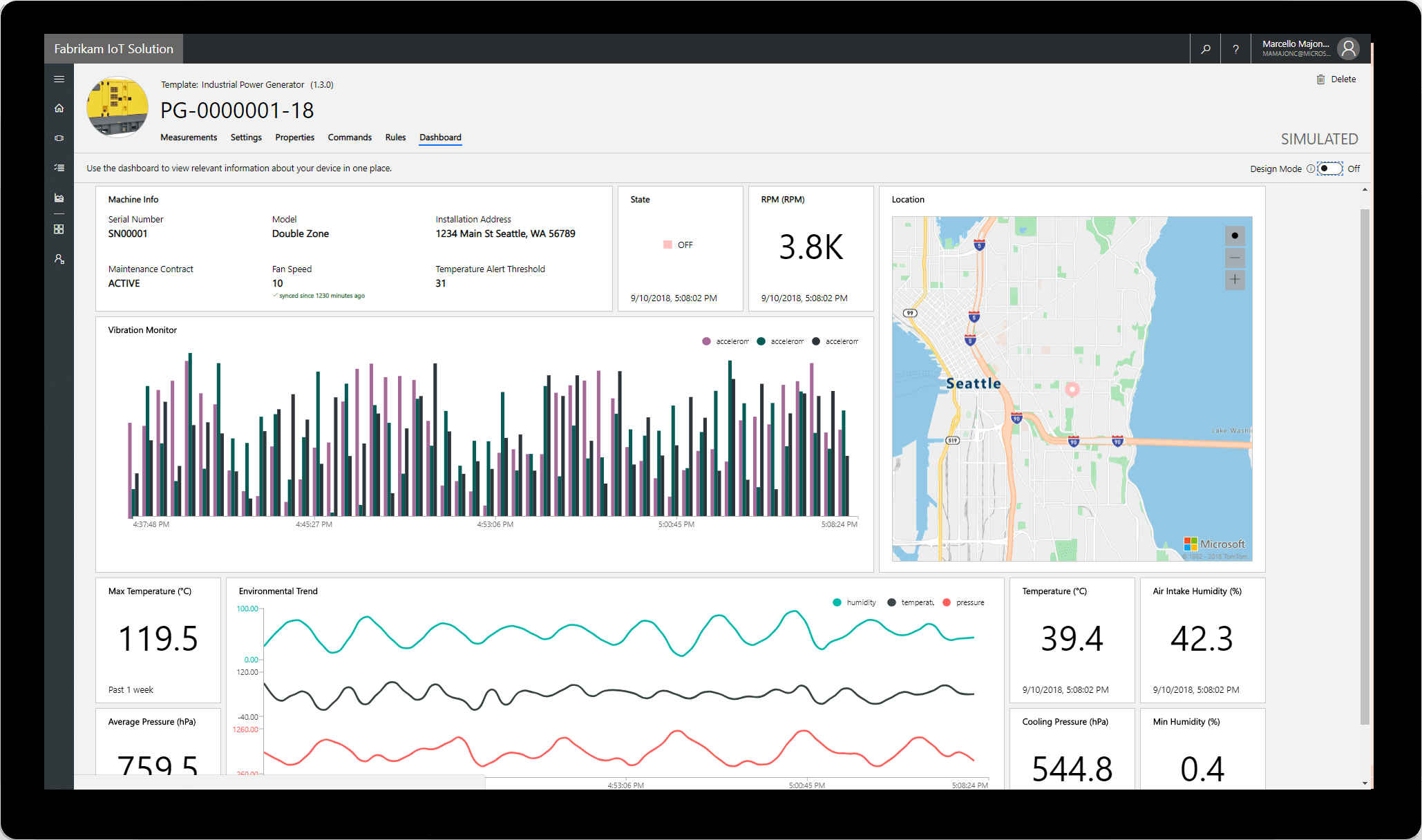Click the Vibration Monitor tile title
This screenshot has width=1422, height=840.
click(x=142, y=330)
